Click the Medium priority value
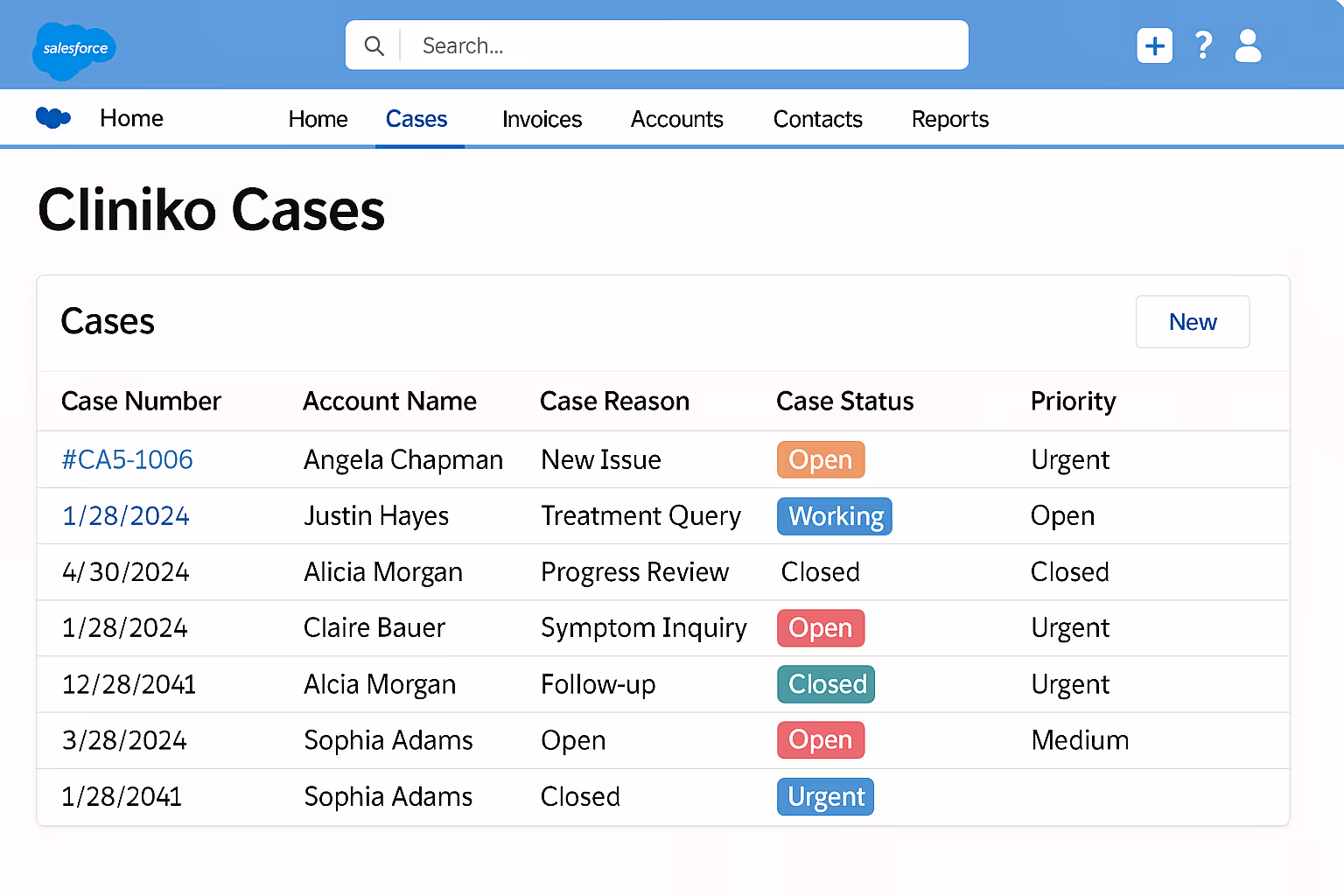This screenshot has height=896, width=1344. pos(1080,740)
